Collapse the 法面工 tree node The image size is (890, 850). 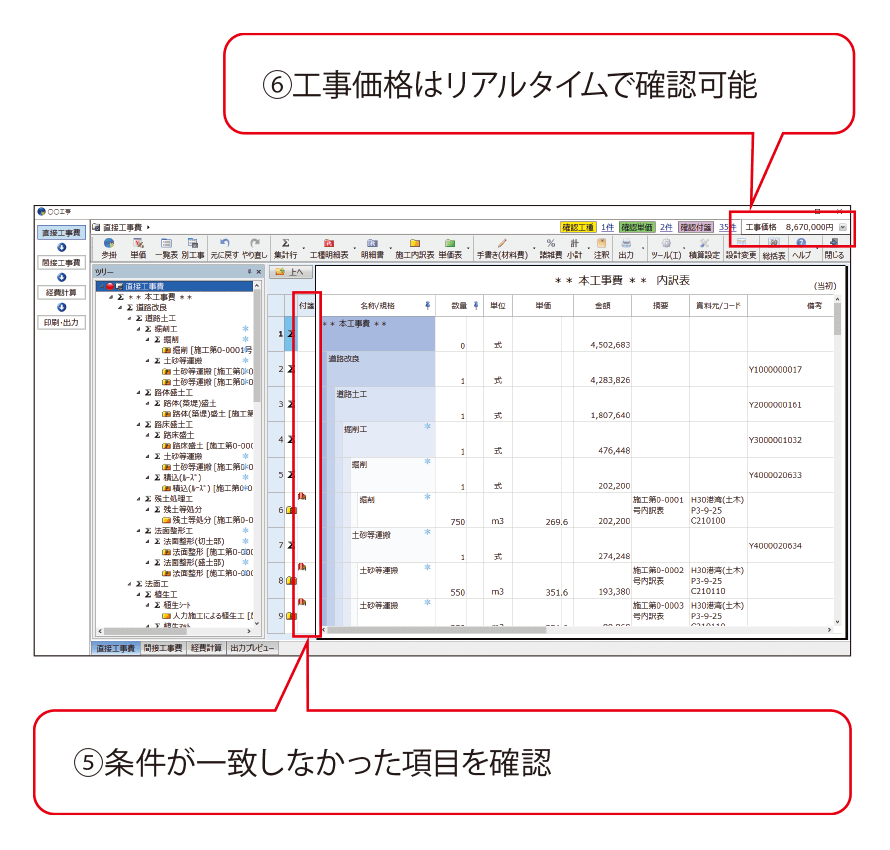129,583
